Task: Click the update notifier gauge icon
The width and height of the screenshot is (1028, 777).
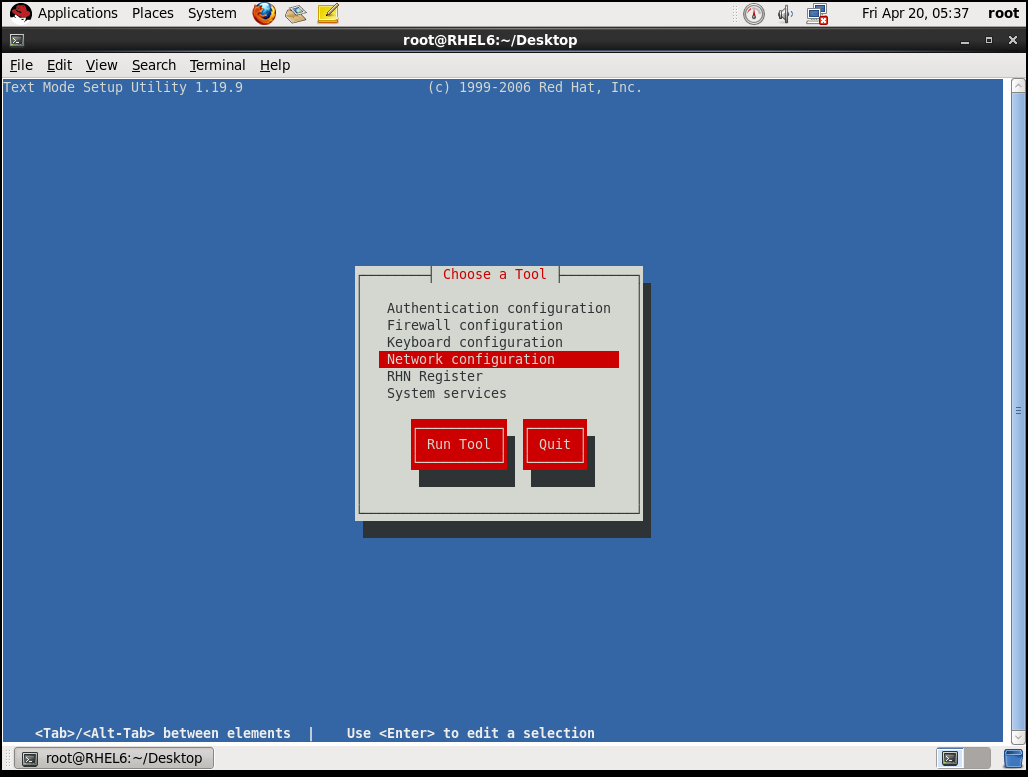Action: click(x=754, y=14)
